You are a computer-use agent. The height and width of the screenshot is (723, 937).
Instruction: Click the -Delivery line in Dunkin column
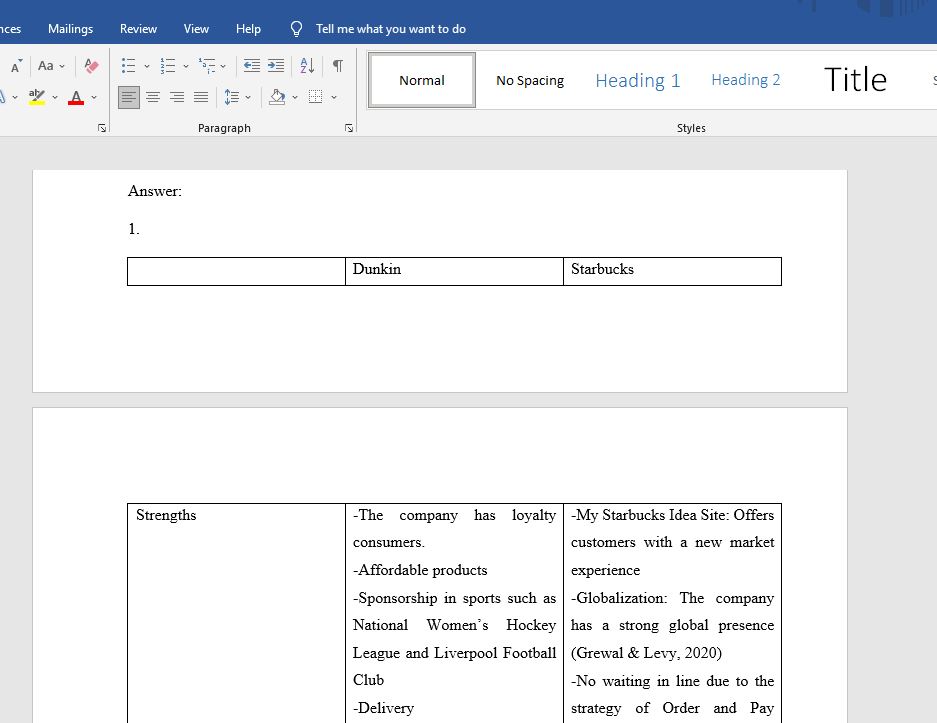tap(383, 708)
